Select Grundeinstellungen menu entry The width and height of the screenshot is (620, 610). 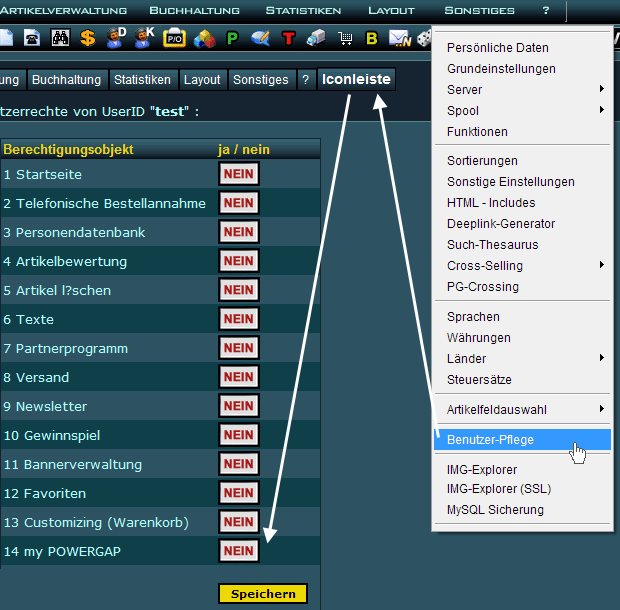[x=501, y=69]
